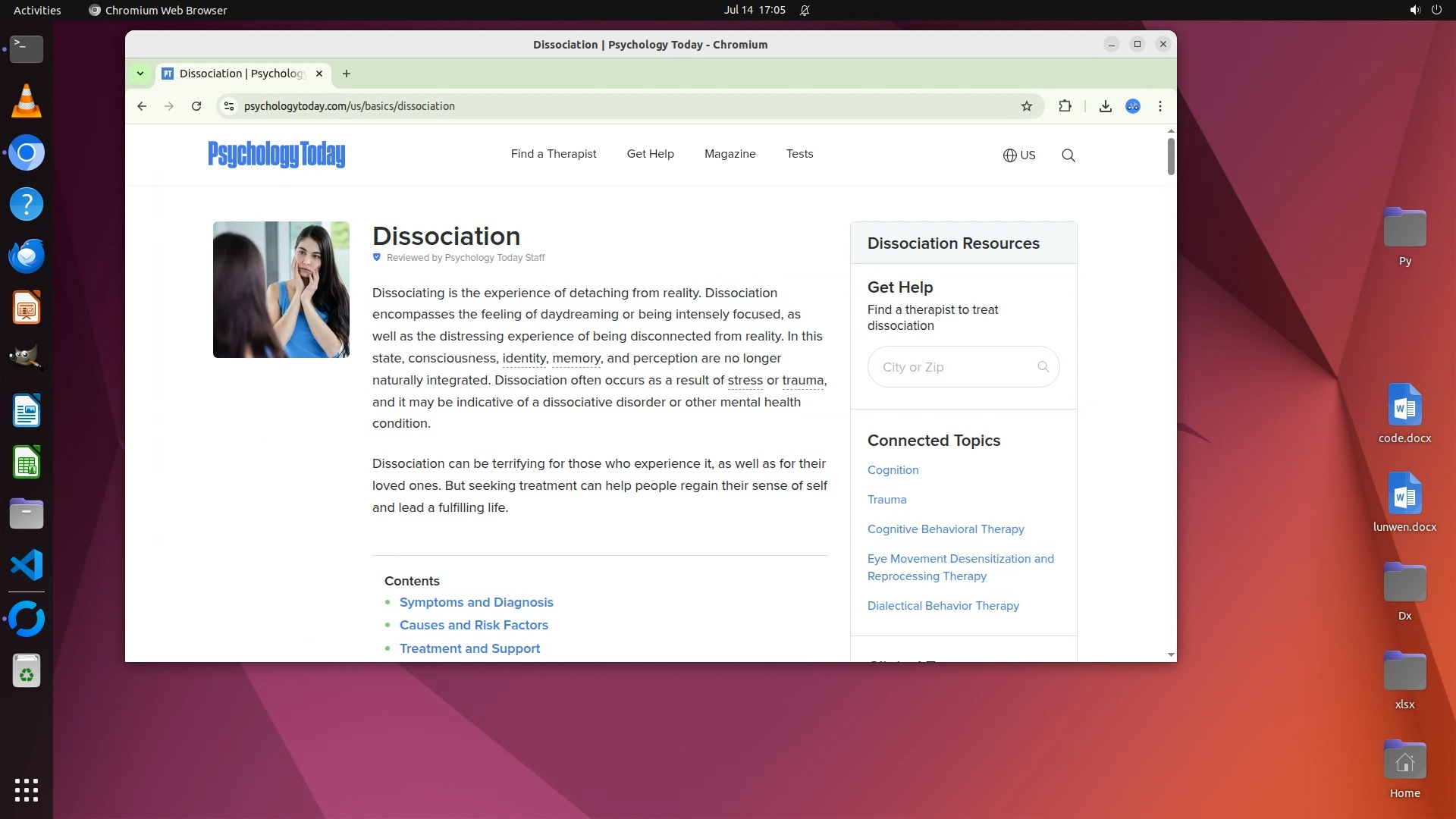1456x819 pixels.
Task: Open the US region selector
Action: pos(1018,155)
